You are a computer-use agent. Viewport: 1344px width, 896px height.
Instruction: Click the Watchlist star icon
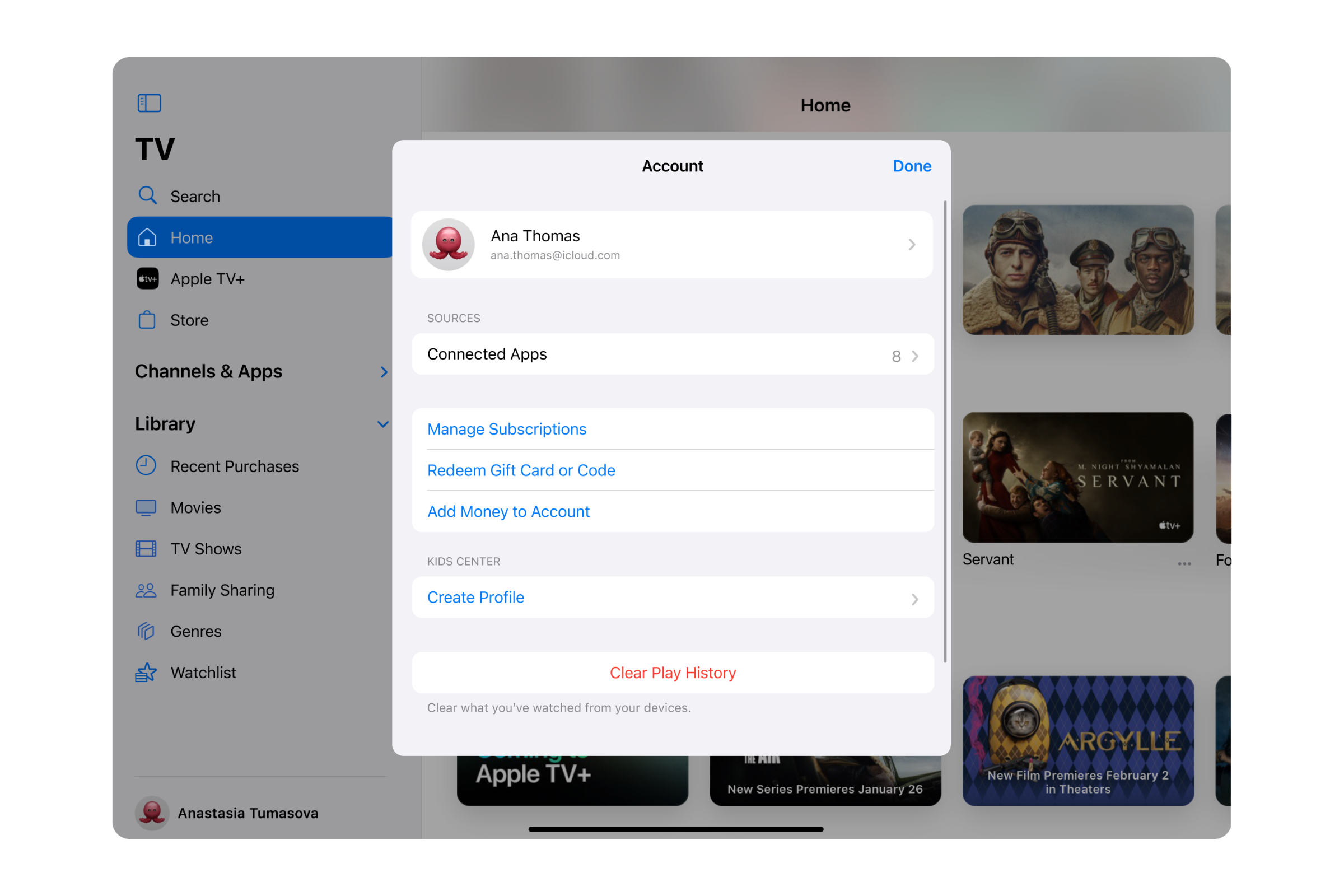(x=146, y=673)
